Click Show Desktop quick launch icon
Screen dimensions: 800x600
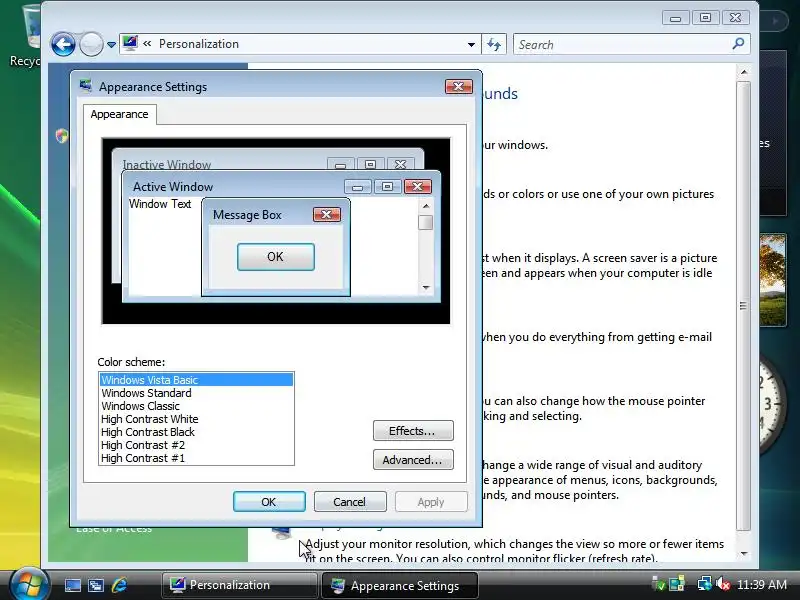[72, 585]
